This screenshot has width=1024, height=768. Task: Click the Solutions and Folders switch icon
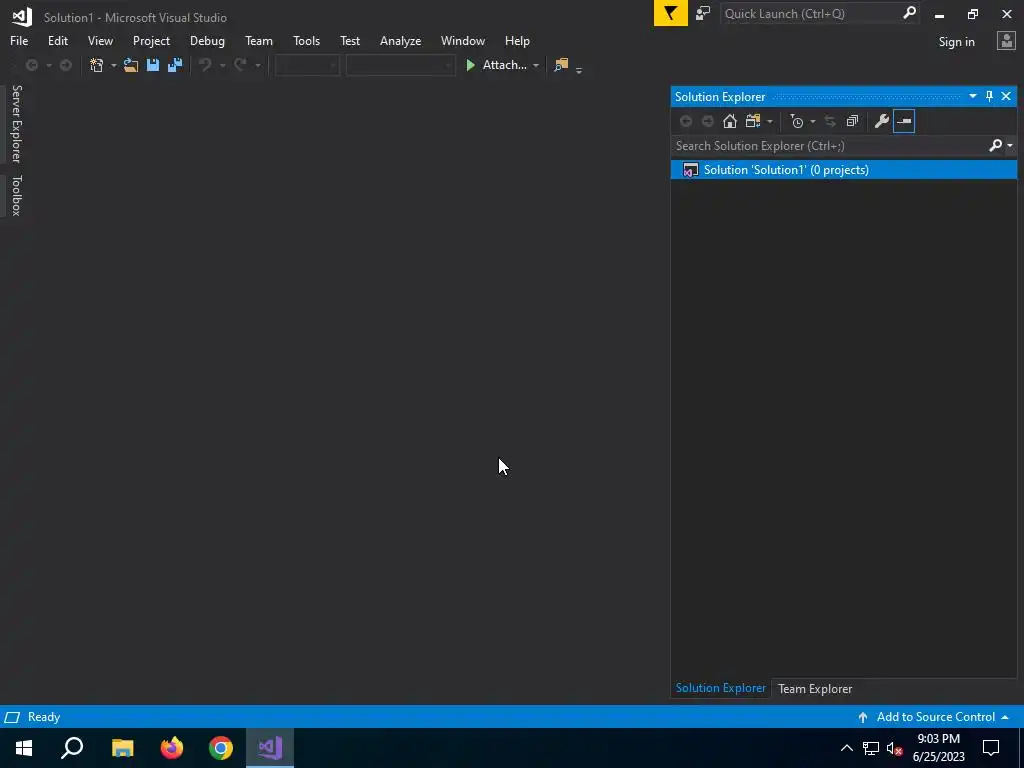click(753, 121)
